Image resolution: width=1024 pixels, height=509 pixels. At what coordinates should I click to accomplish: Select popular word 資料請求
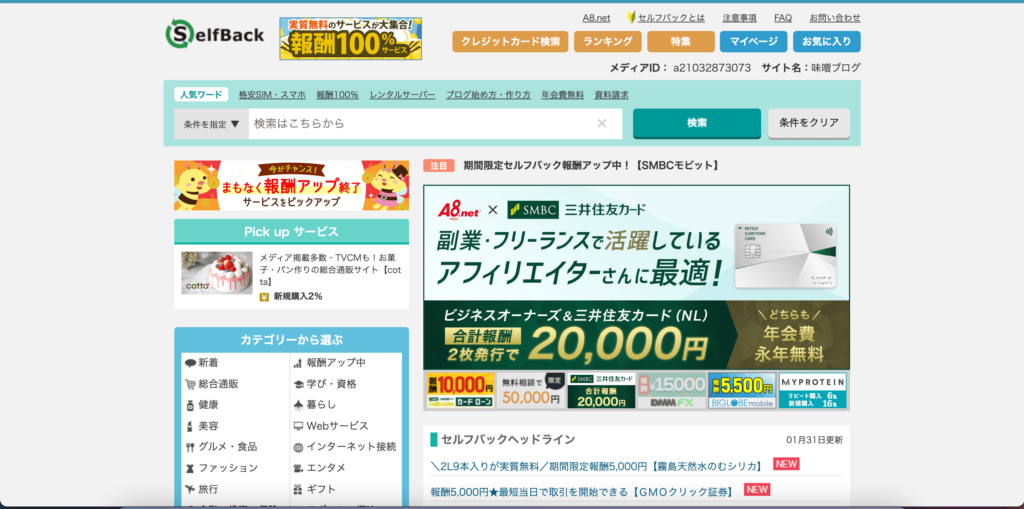pyautogui.click(x=611, y=95)
